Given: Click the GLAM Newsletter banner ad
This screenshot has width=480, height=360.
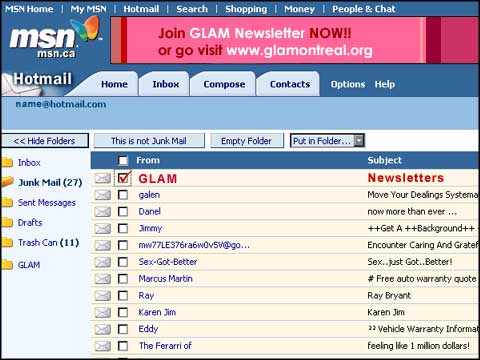Looking at the screenshot, I should [295, 40].
